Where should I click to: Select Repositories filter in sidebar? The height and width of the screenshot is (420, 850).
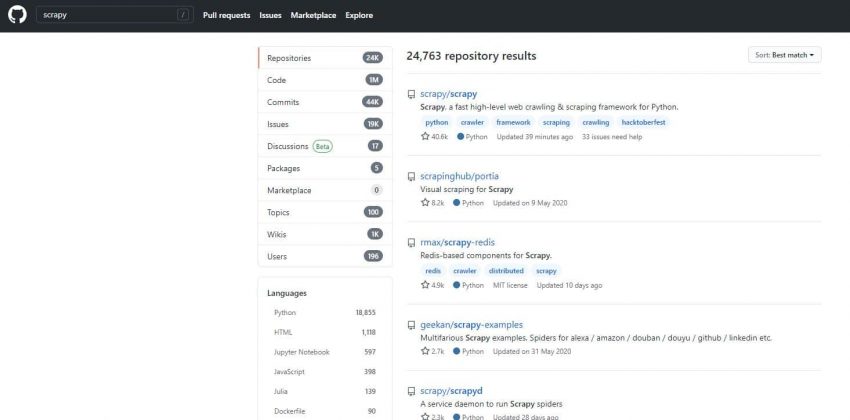(325, 58)
